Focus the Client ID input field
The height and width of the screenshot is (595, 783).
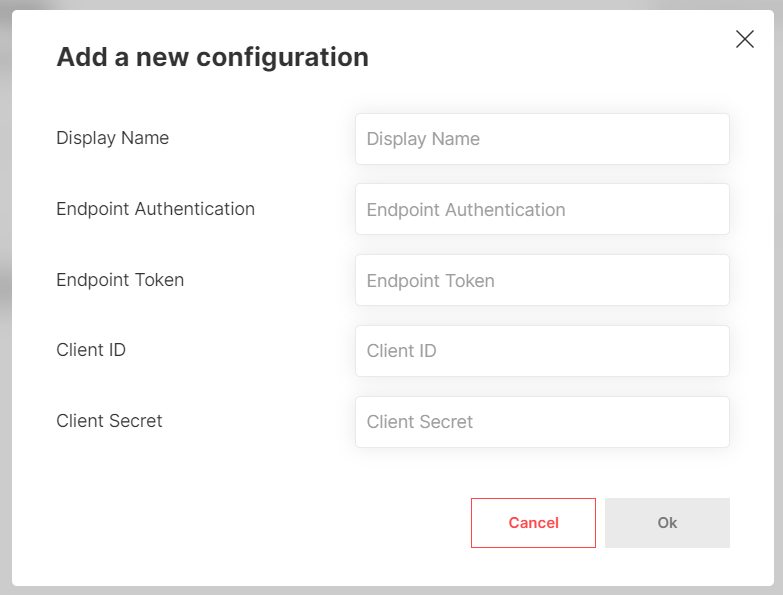542,351
